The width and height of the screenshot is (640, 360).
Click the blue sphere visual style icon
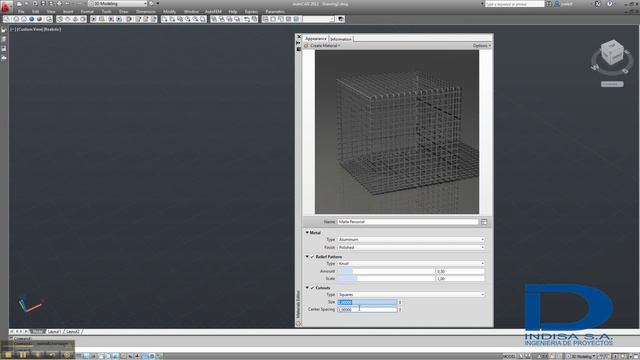click(x=31, y=19)
